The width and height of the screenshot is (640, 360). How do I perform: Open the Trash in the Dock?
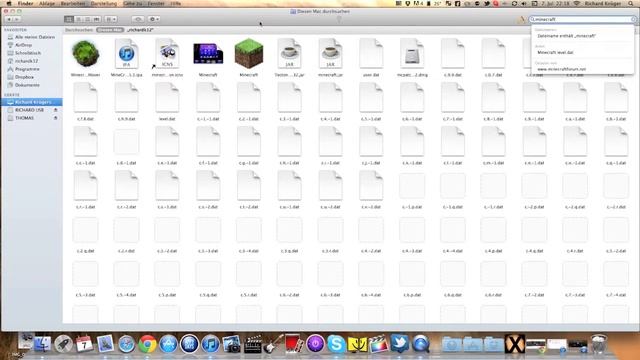tap(599, 344)
